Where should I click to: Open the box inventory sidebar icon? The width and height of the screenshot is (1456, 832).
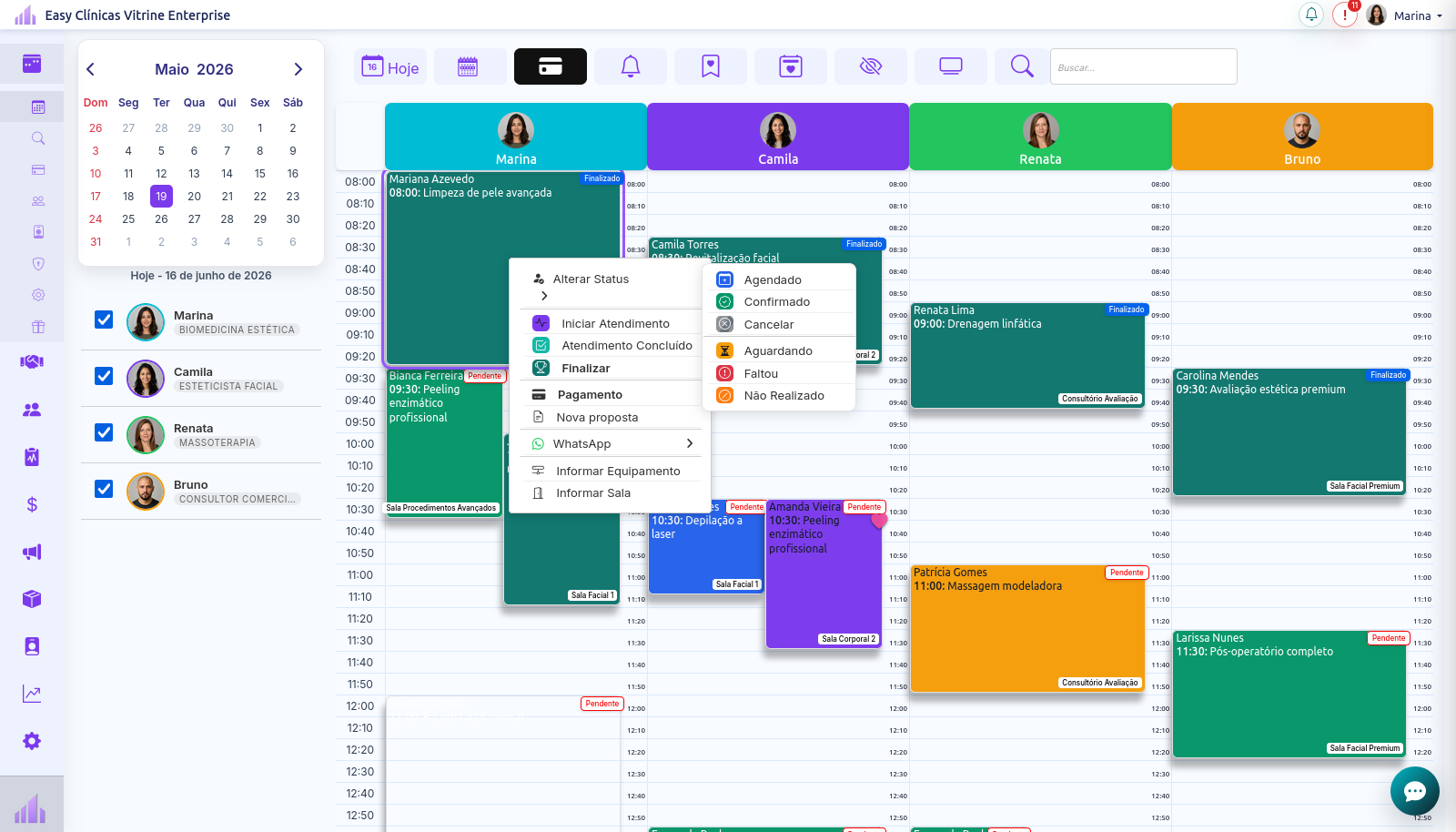coord(32,599)
